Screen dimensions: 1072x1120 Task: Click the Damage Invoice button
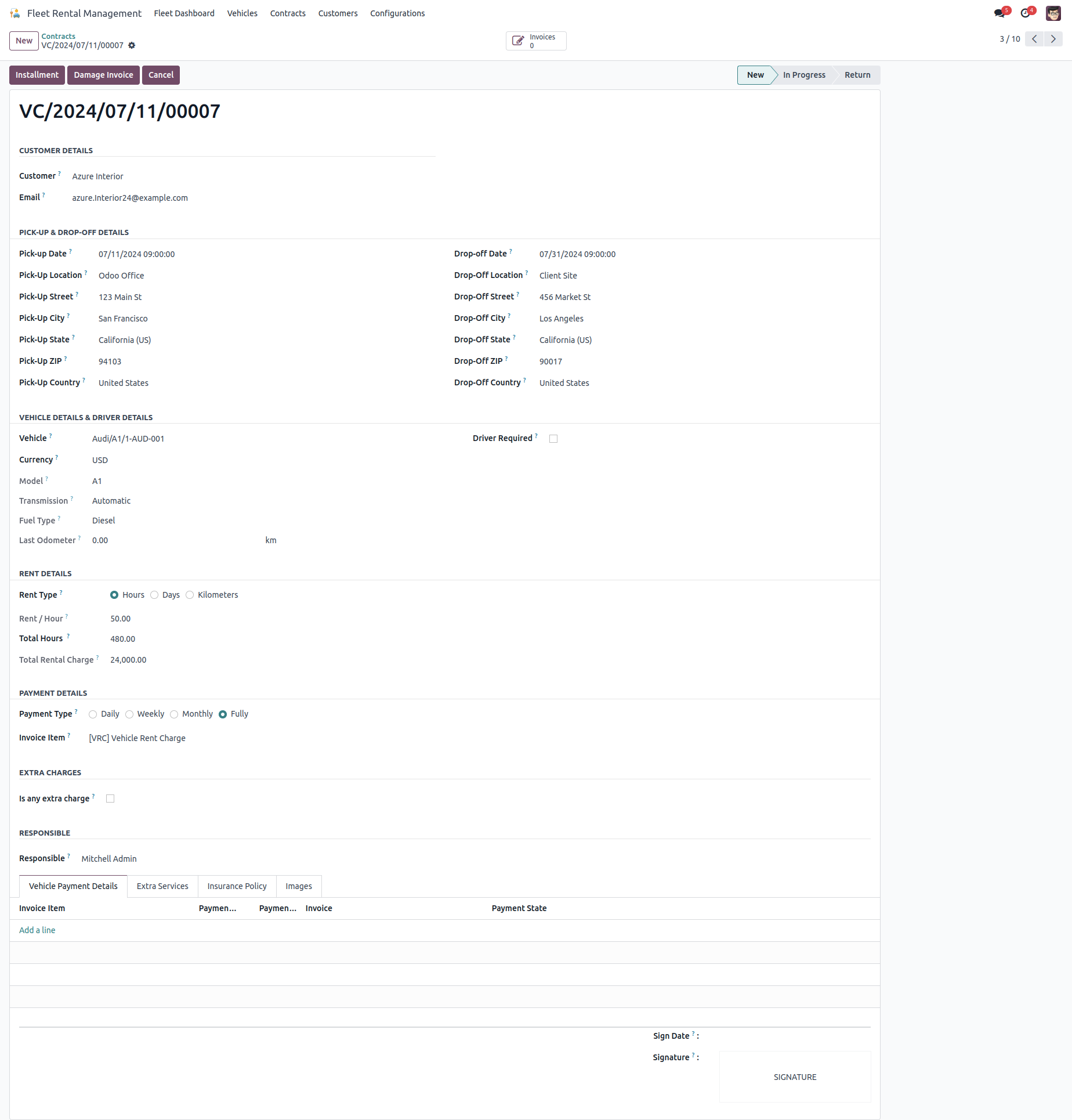coord(103,75)
